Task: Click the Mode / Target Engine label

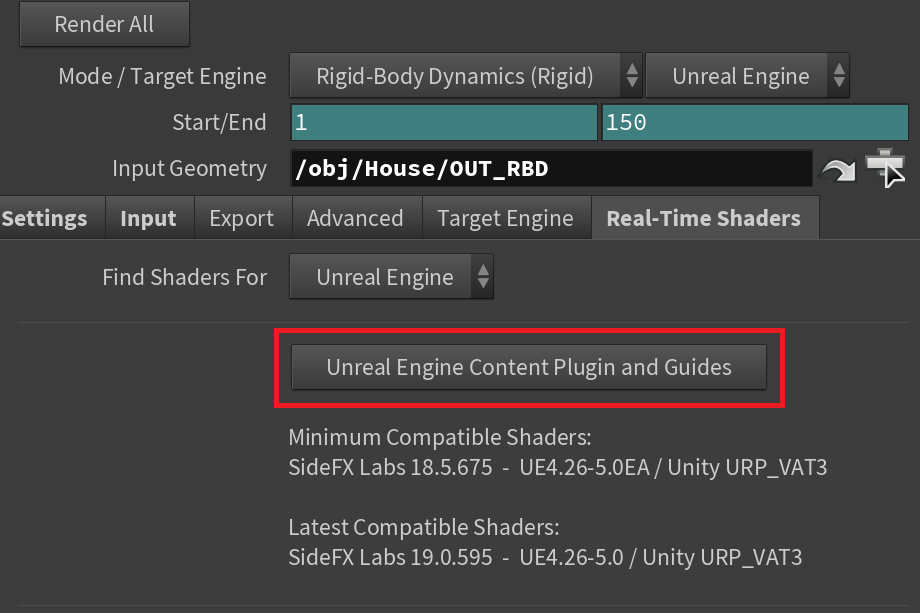Action: pos(163,77)
